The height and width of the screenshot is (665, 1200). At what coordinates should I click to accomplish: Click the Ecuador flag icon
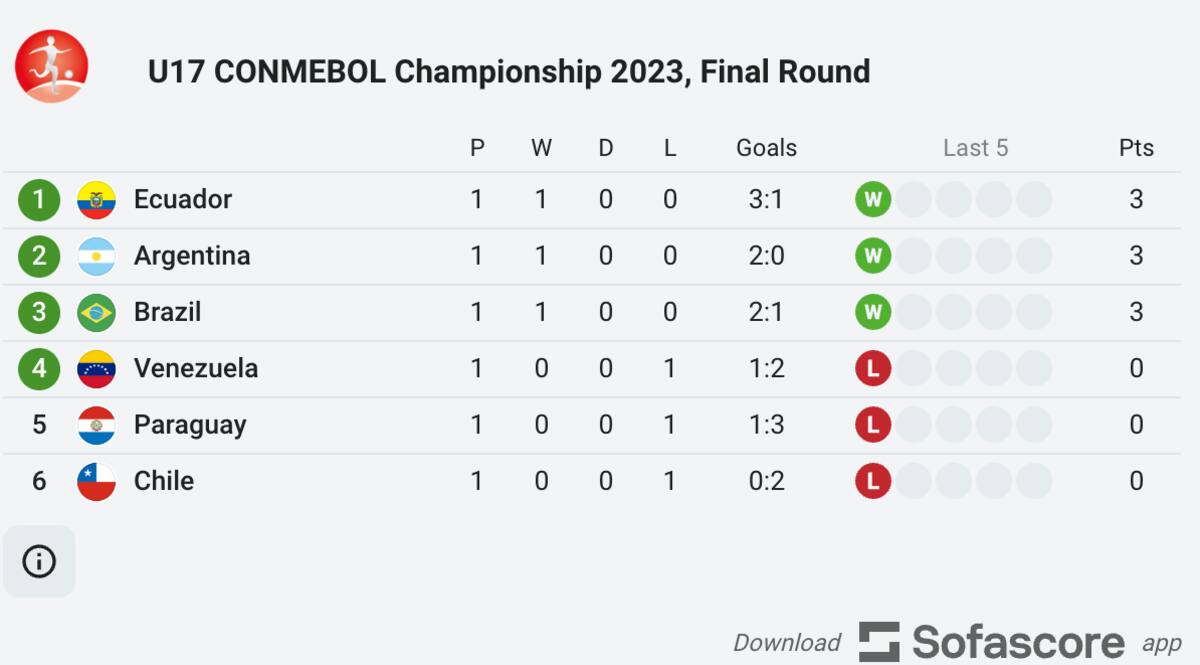coord(95,199)
